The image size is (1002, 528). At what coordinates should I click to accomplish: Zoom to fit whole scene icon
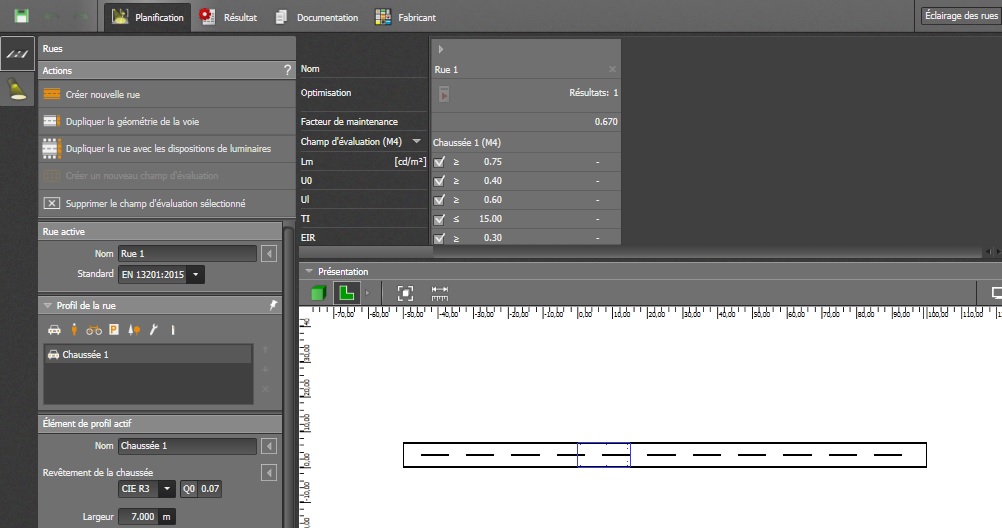pyautogui.click(x=405, y=293)
